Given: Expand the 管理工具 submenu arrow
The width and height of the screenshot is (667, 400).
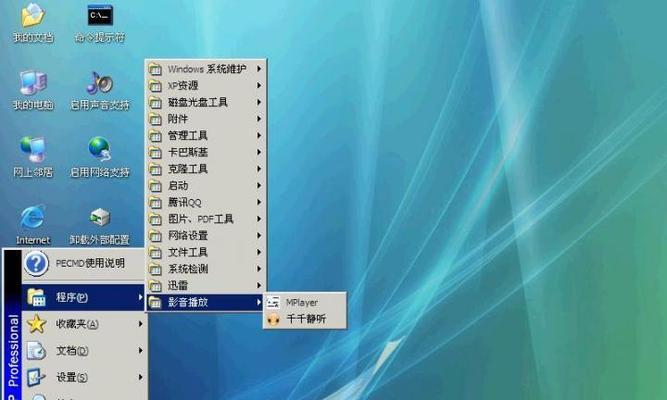Looking at the screenshot, I should click(259, 136).
